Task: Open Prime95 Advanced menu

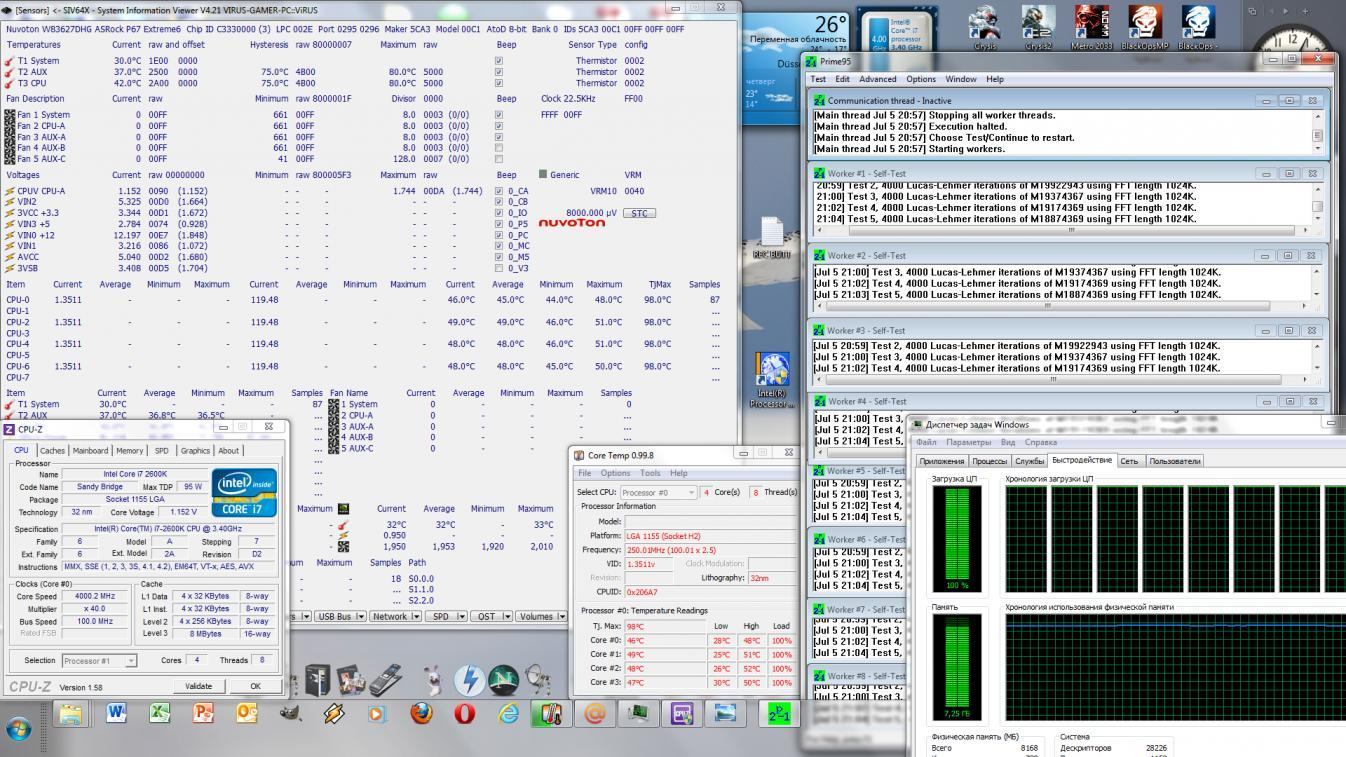Action: pos(878,79)
